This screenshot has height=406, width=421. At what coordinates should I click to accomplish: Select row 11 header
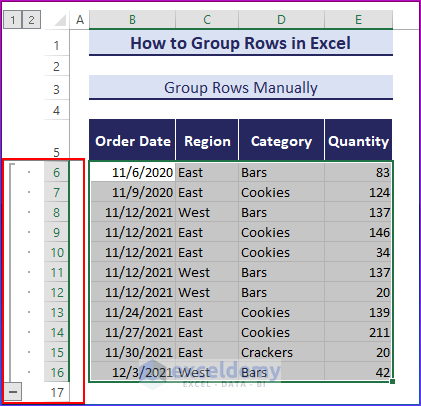pos(56,272)
